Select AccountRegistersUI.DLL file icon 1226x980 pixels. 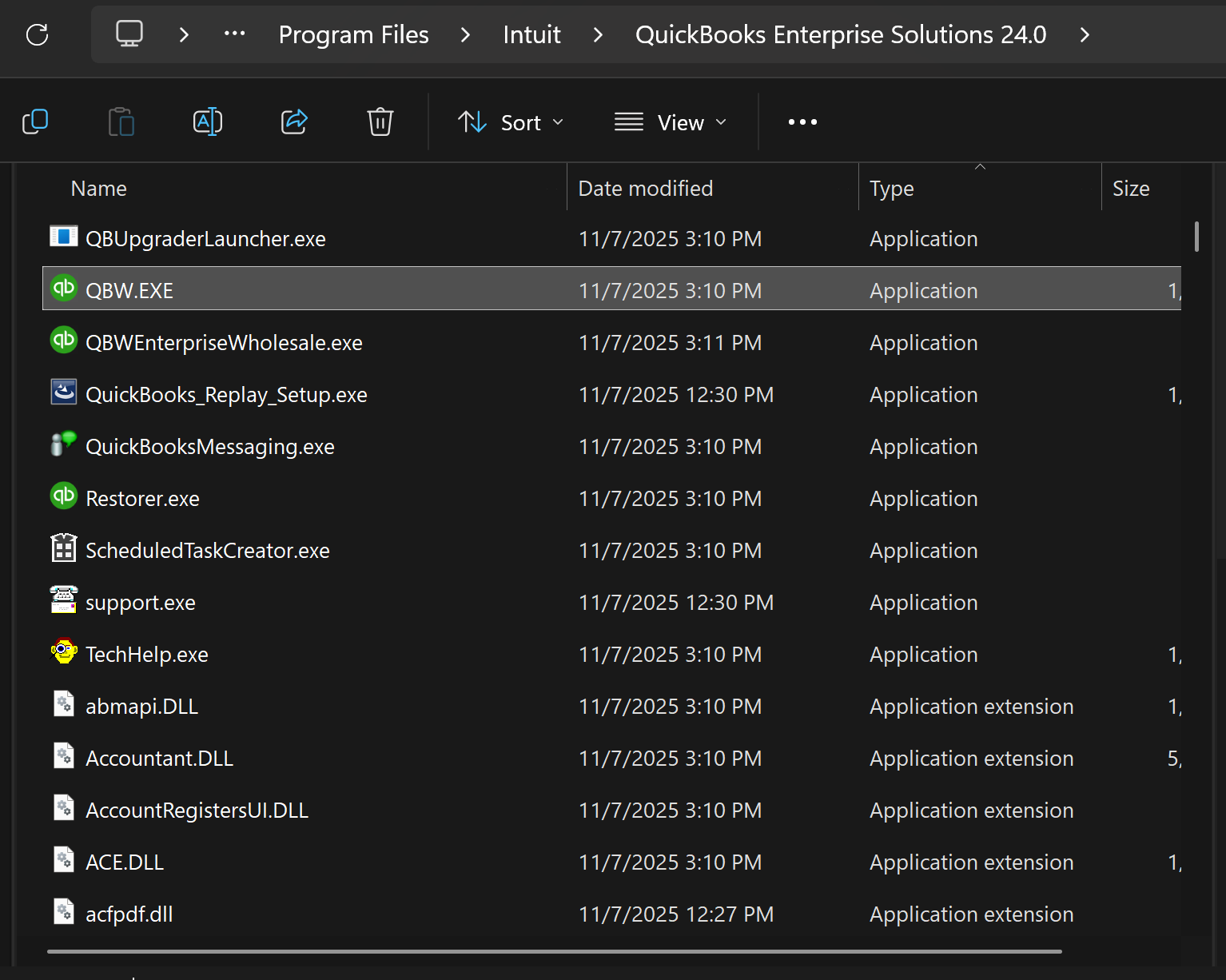(x=64, y=807)
